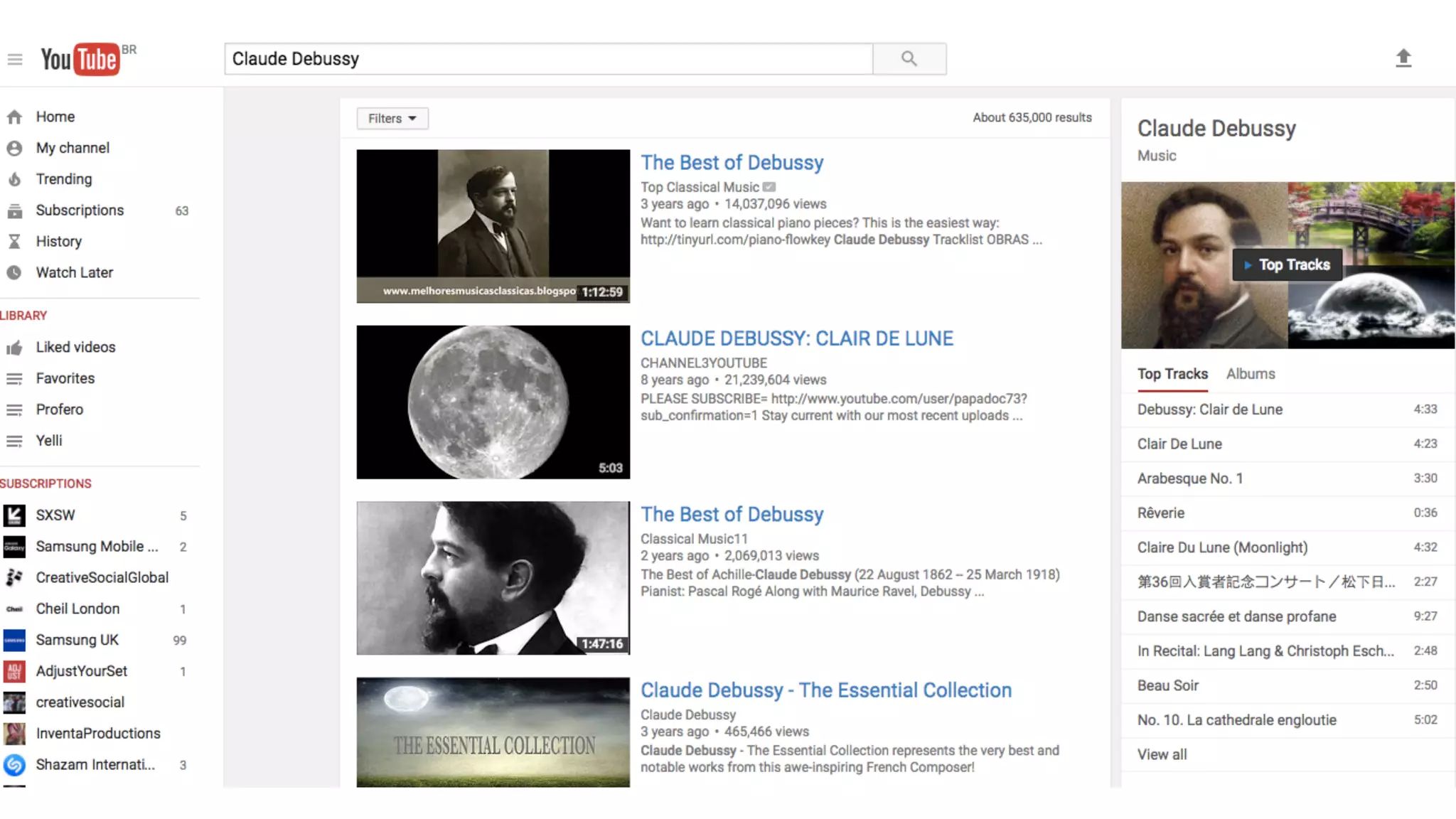Click the Samsung UK channel avatar
The height and width of the screenshot is (819, 1456).
14,641
